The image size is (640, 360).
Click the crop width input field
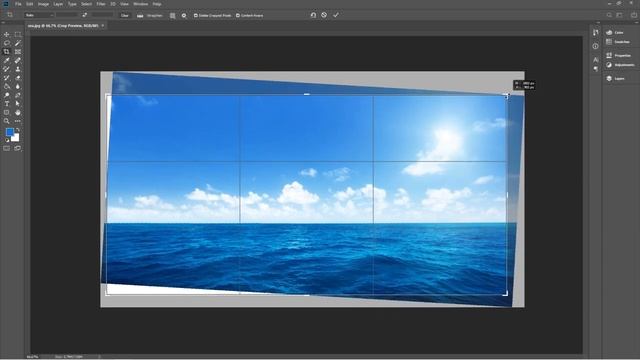tap(67, 16)
